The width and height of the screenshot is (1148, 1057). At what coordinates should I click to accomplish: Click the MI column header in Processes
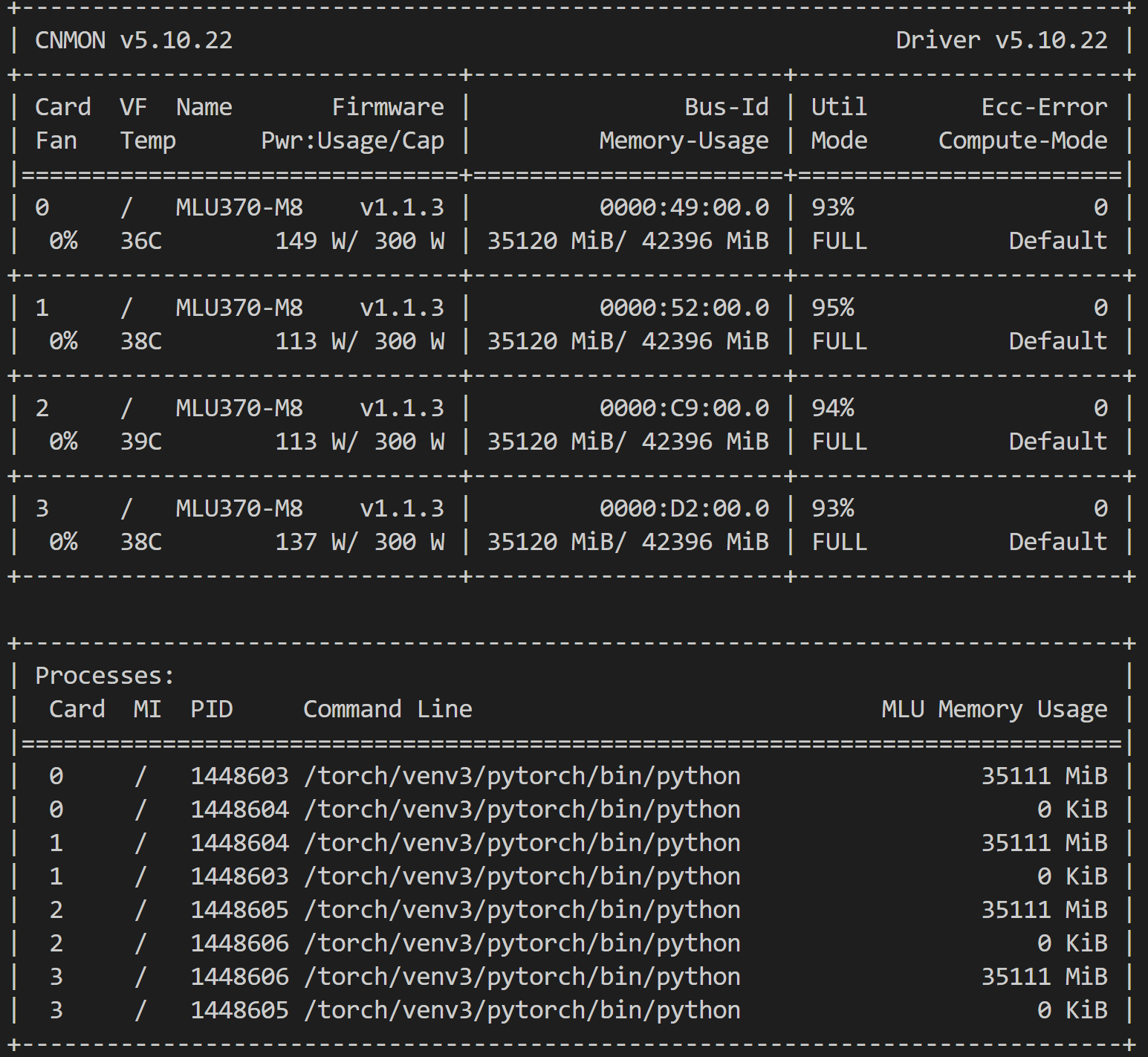148,709
